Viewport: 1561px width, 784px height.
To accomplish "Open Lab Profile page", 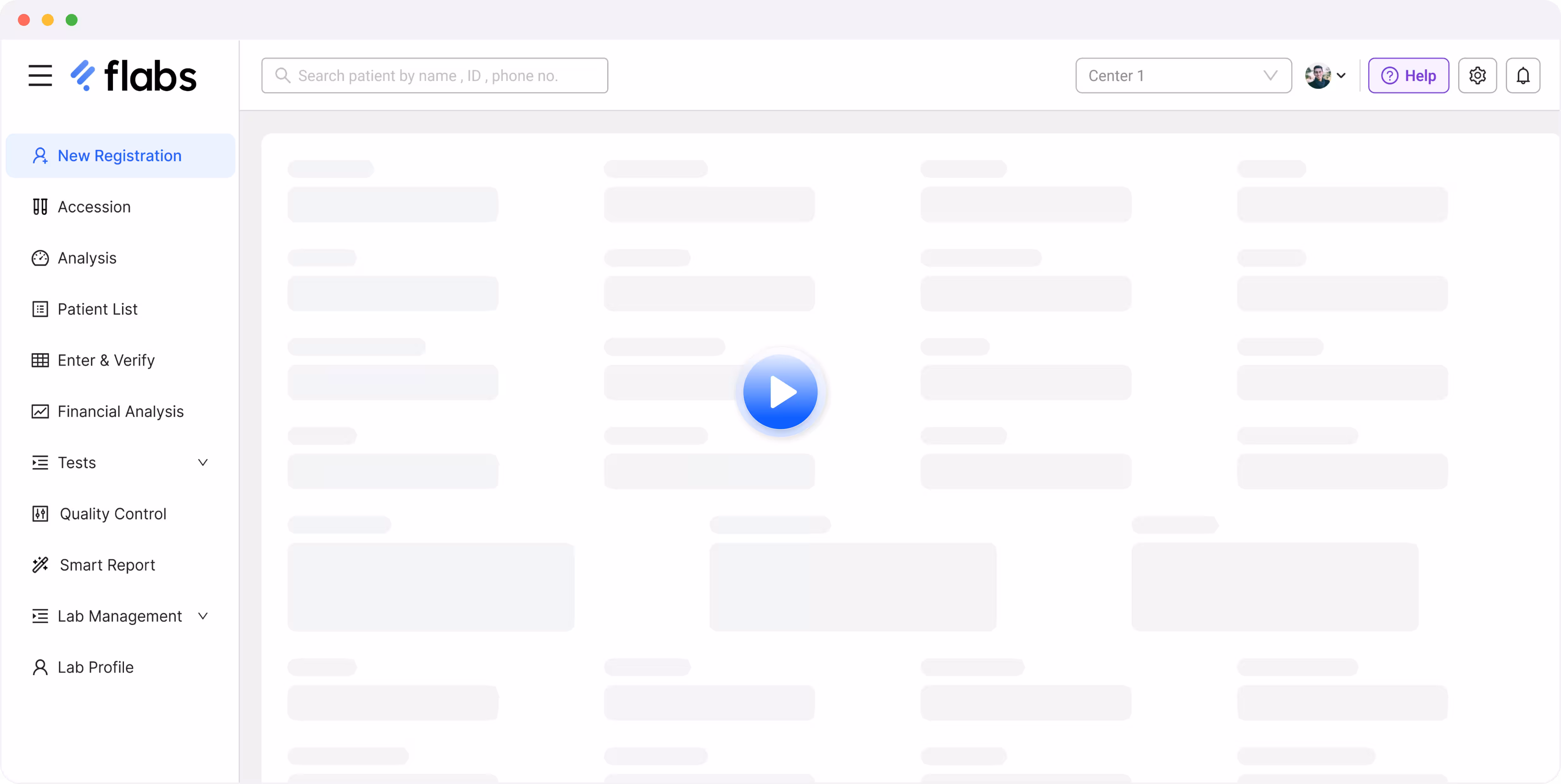I will pyautogui.click(x=95, y=667).
